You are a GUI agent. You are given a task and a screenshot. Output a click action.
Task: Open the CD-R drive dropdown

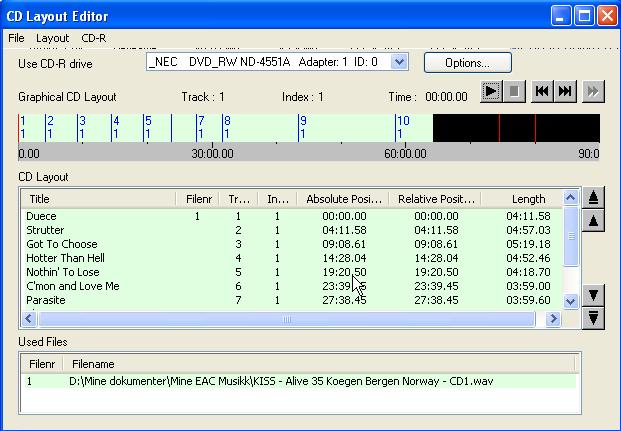(x=399, y=62)
